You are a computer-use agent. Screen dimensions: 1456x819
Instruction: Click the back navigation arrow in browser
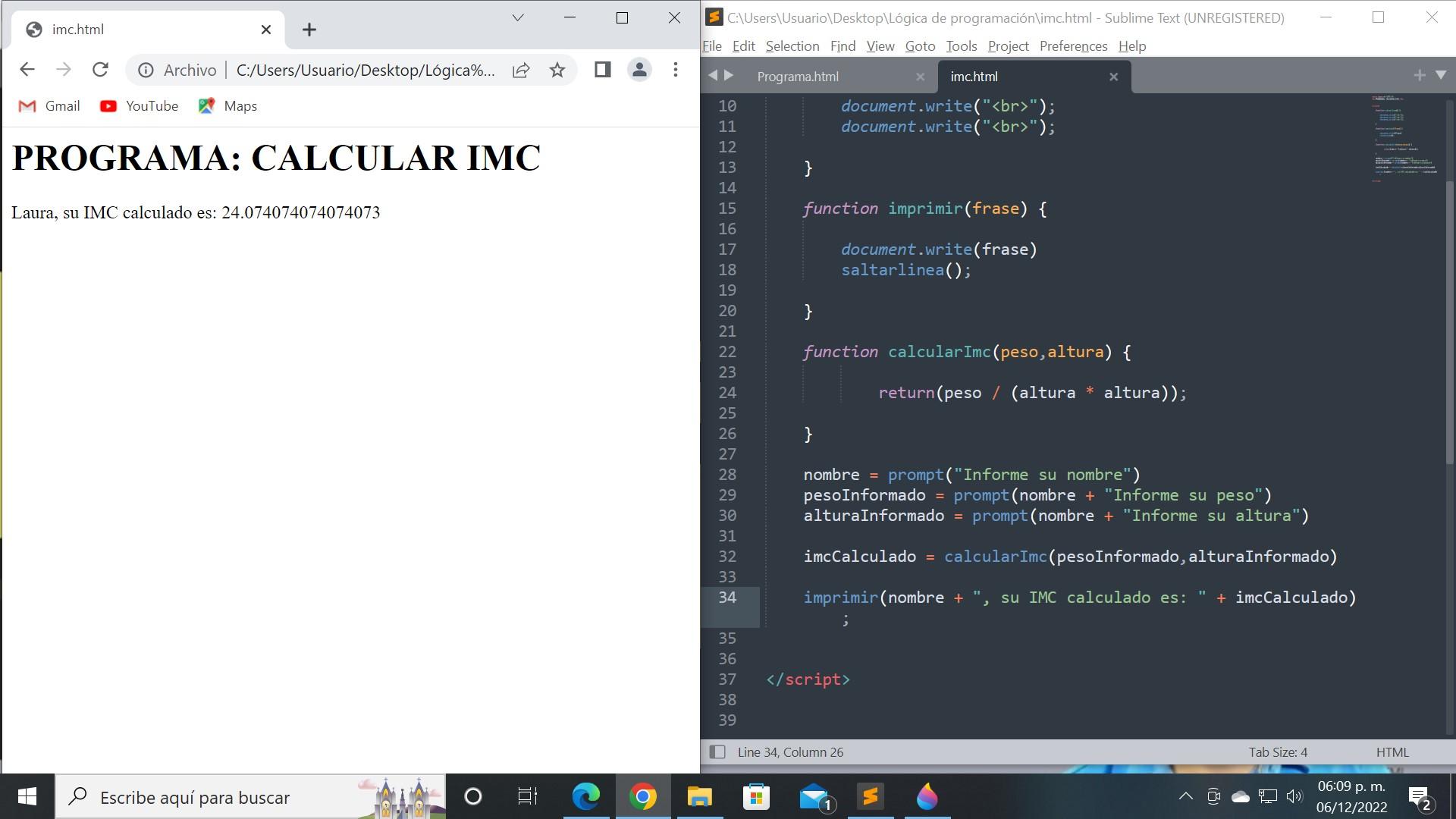28,70
